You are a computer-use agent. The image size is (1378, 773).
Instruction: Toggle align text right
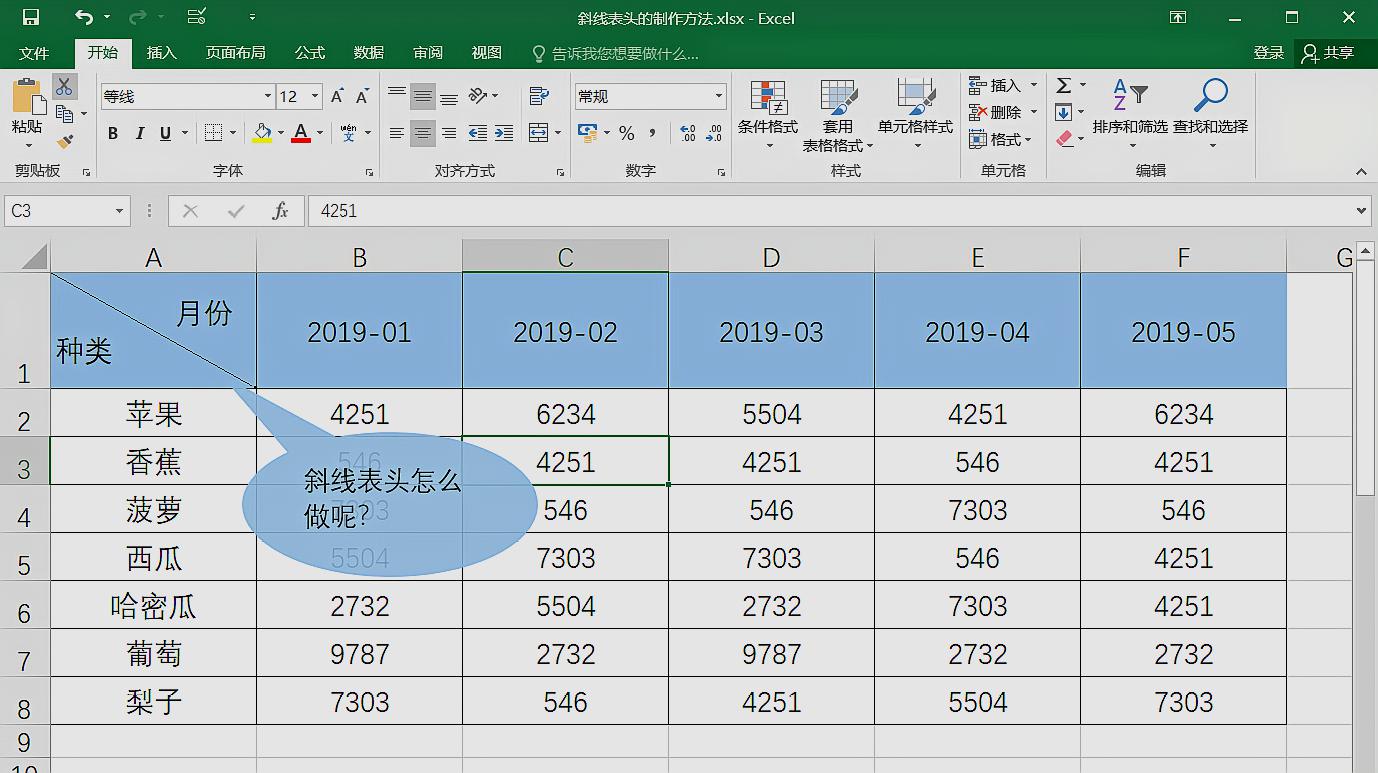pos(449,133)
